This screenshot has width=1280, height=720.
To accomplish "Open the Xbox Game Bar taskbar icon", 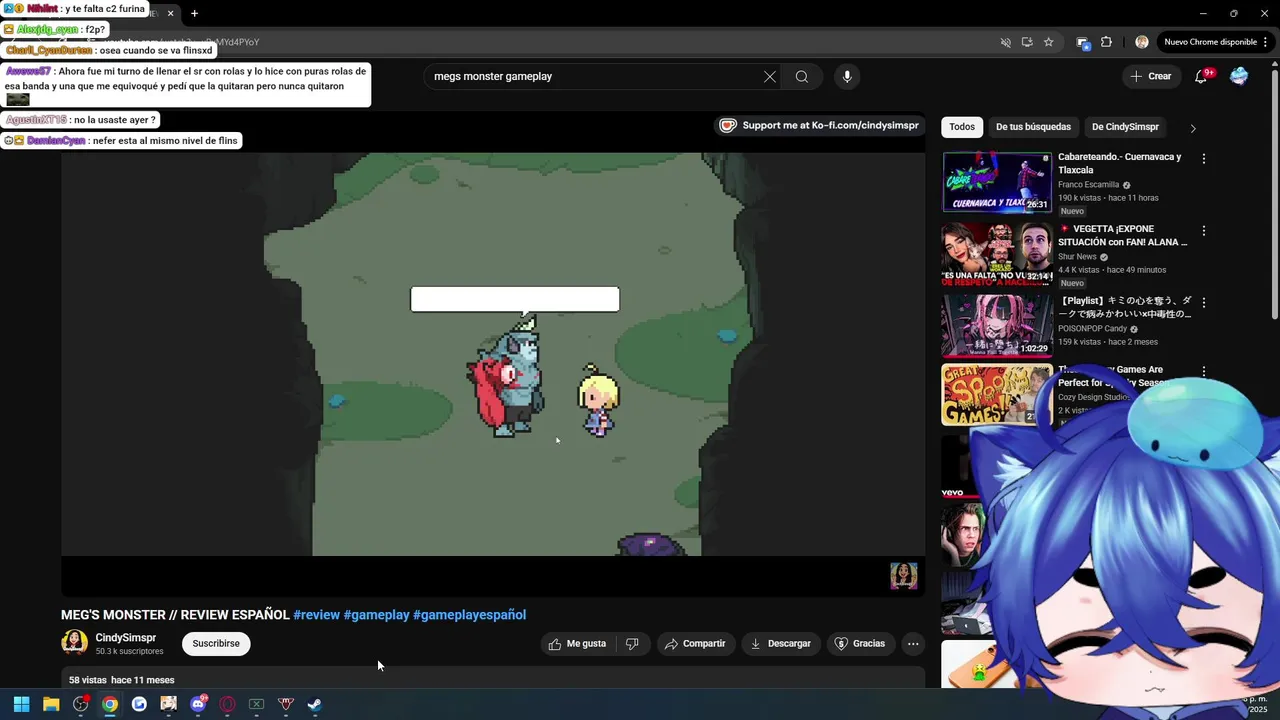I will [x=256, y=704].
